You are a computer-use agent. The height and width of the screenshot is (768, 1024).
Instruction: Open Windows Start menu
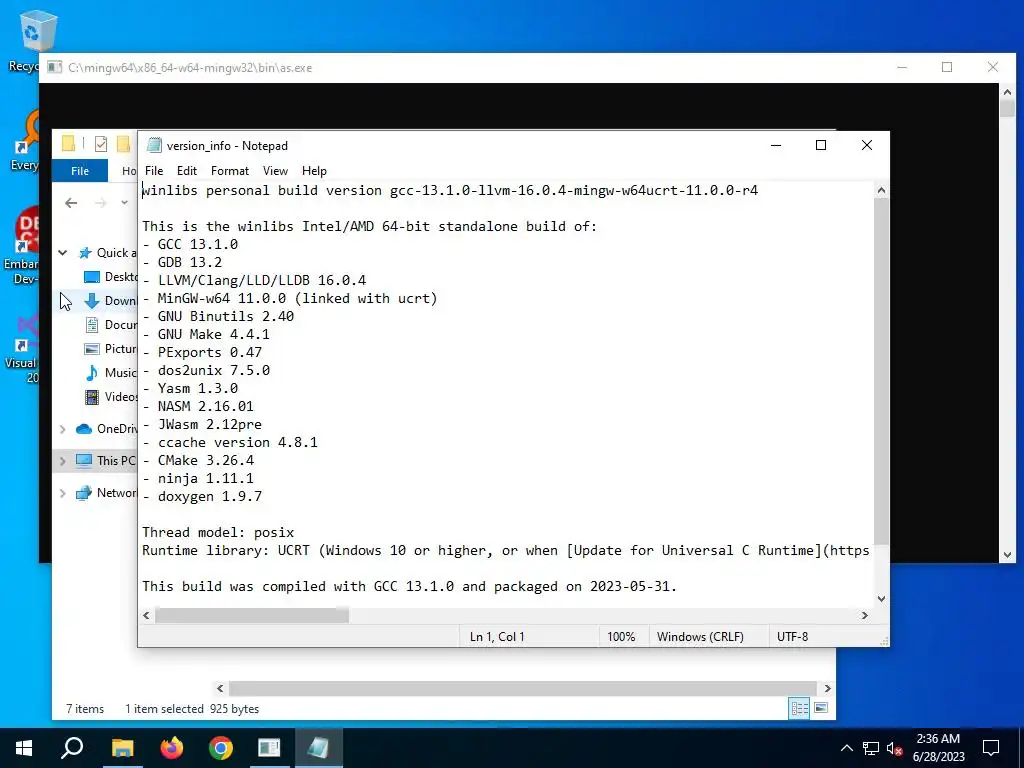click(x=24, y=748)
